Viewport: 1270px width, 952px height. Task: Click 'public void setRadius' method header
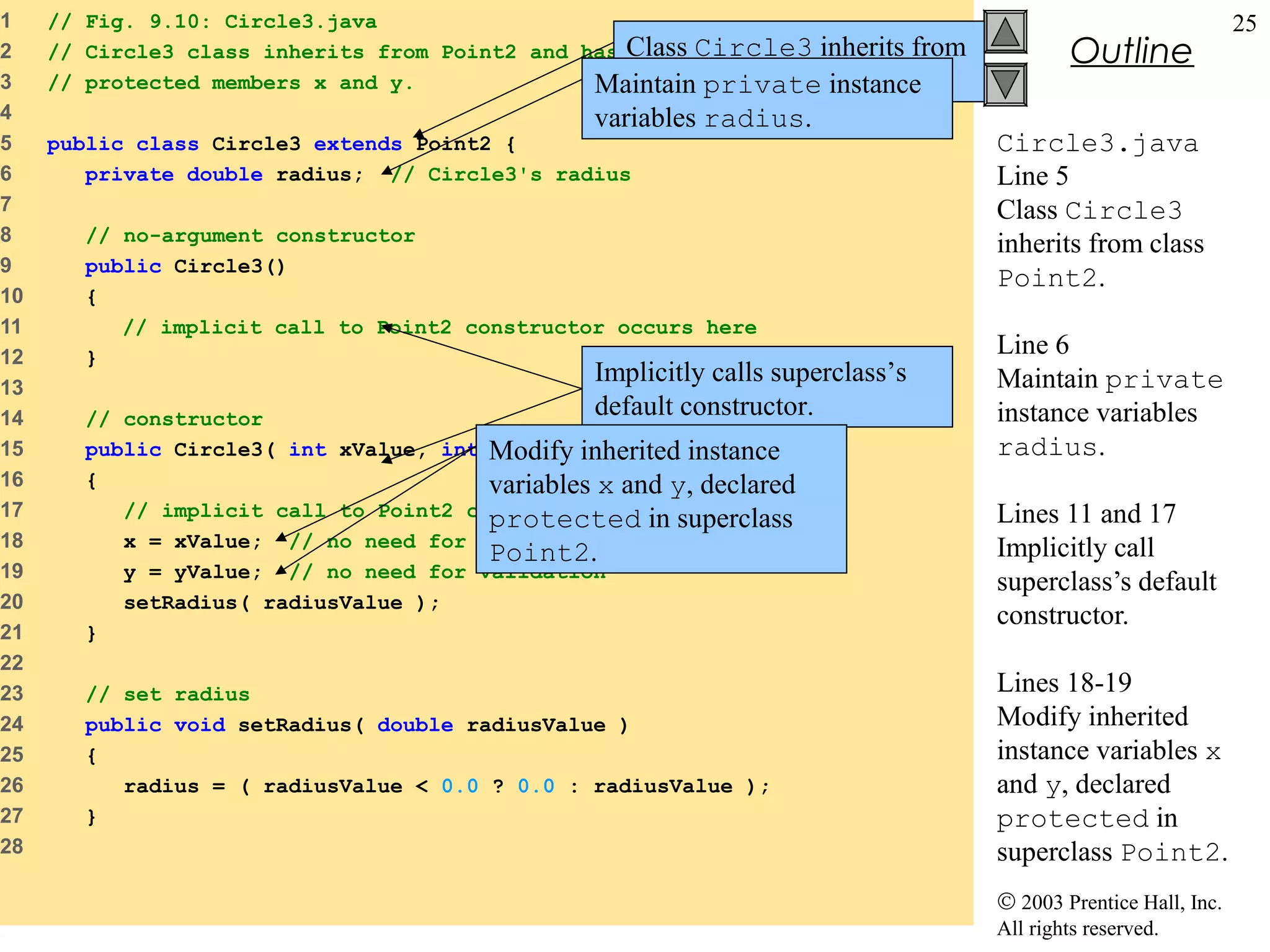356,725
